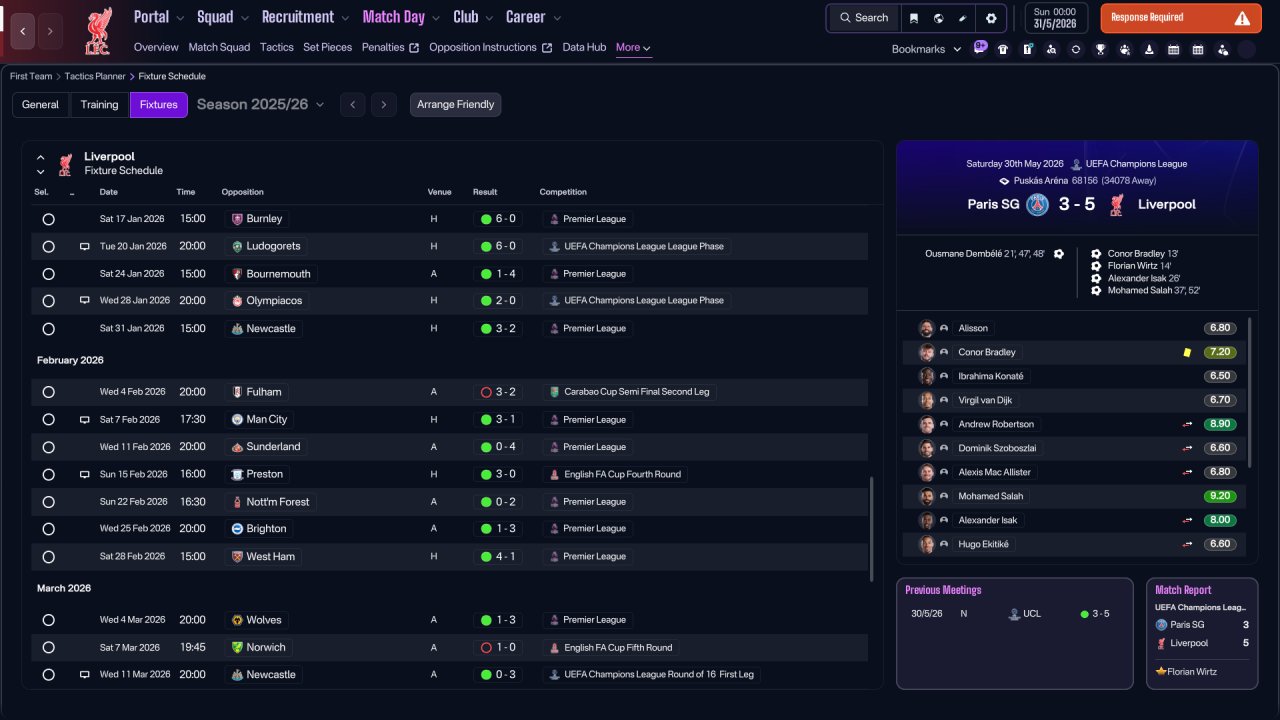Open the Mohamed Salah player link
Screen dimensions: 1280x720
[991, 497]
